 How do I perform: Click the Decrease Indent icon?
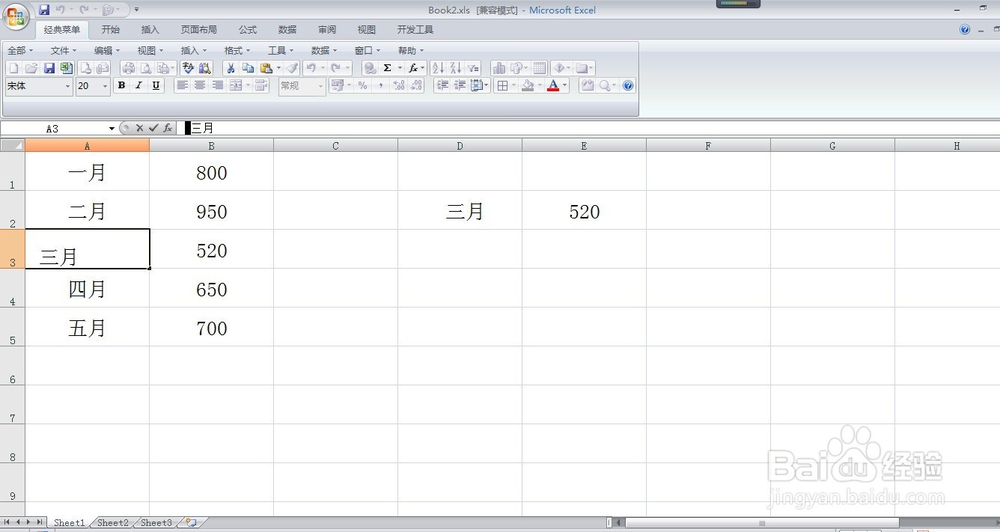point(442,85)
